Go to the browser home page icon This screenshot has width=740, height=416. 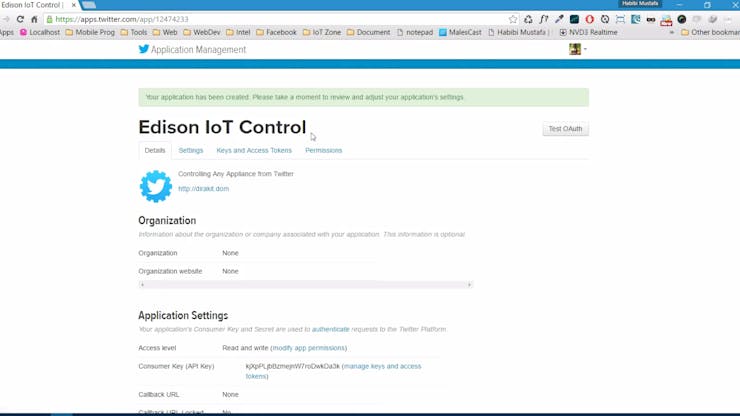(x=34, y=19)
